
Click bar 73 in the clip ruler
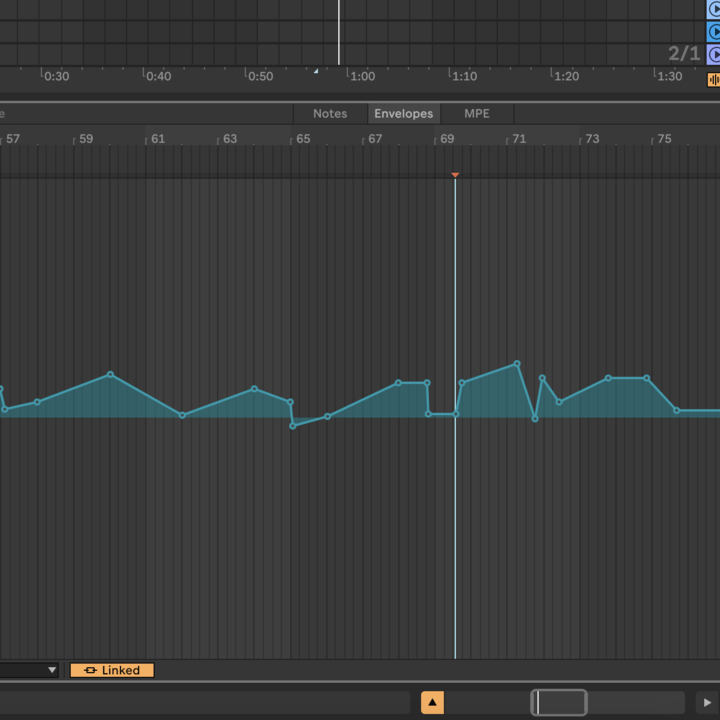click(592, 139)
